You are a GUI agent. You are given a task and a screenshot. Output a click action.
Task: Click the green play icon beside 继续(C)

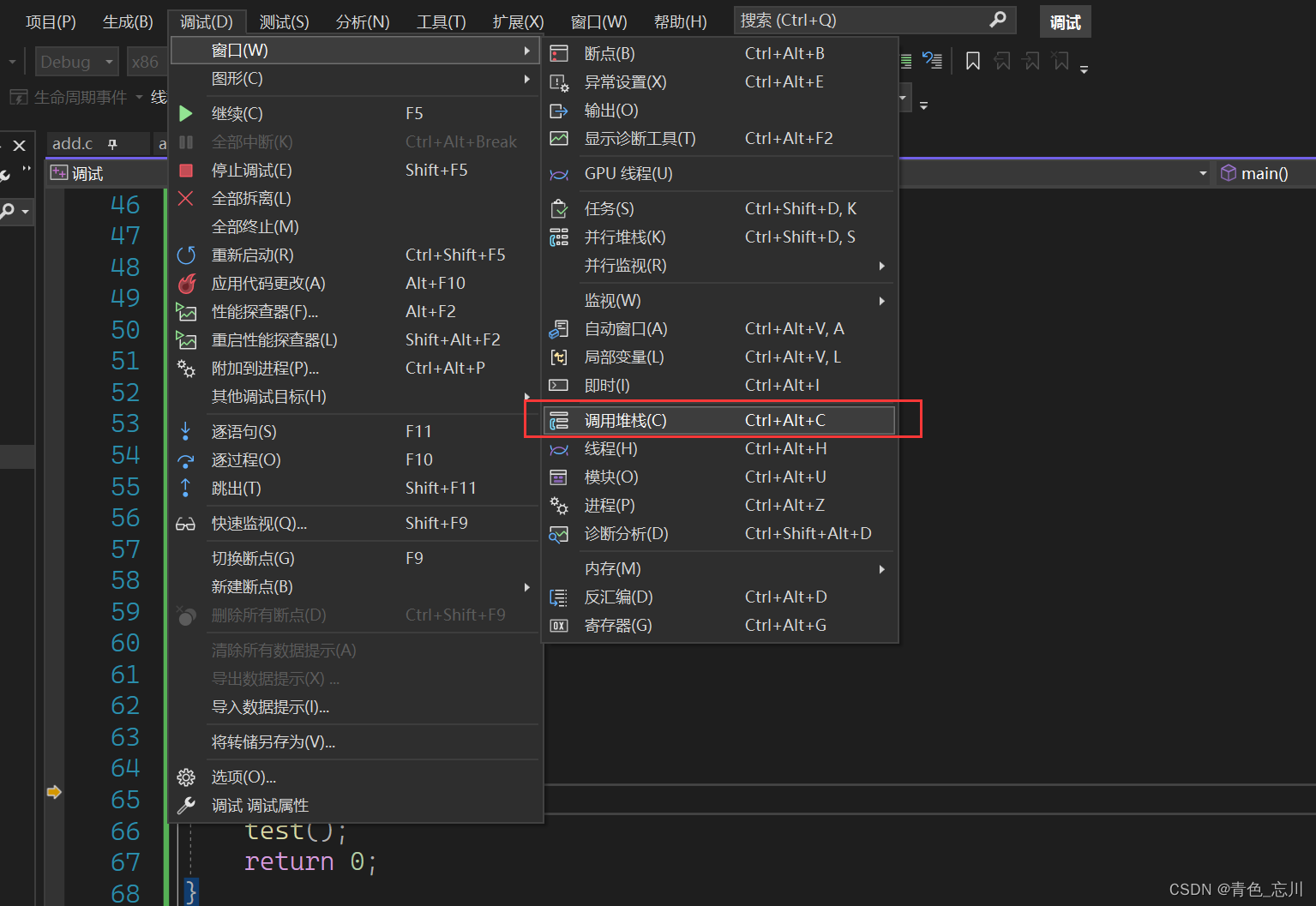185,113
